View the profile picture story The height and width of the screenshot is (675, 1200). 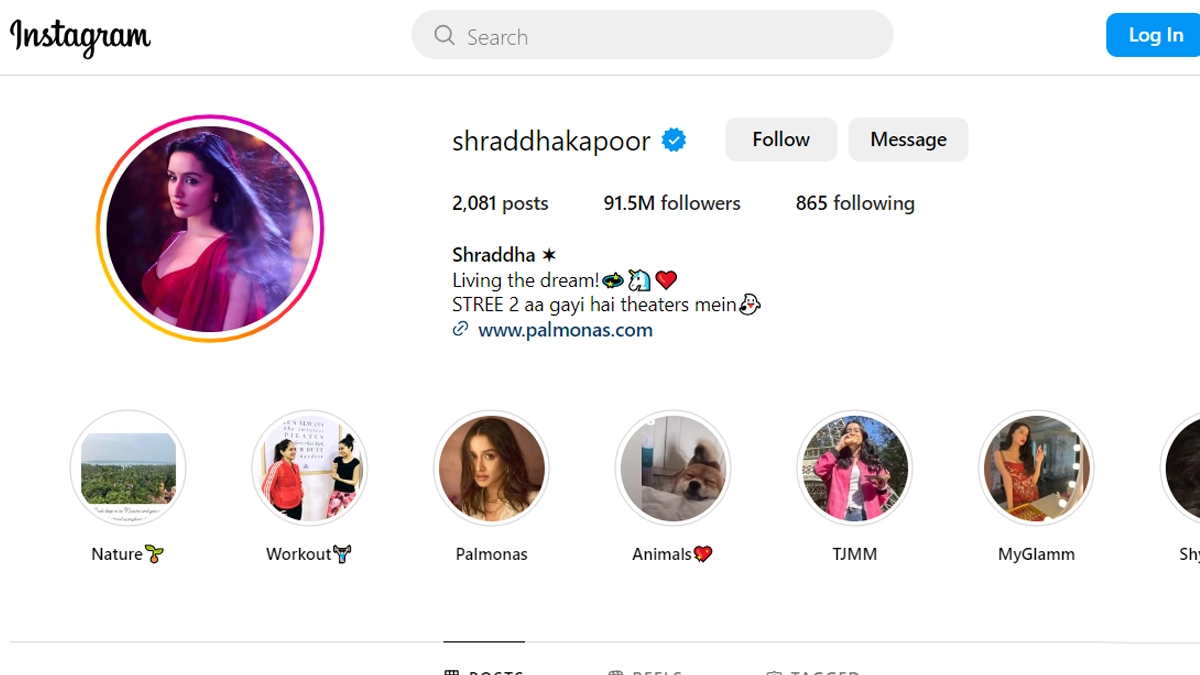point(210,229)
